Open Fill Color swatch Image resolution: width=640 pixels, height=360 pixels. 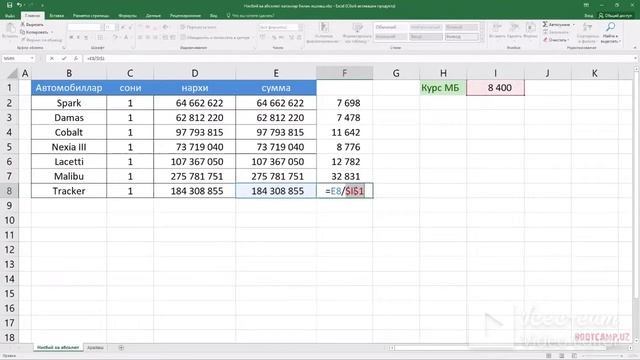tap(116, 38)
